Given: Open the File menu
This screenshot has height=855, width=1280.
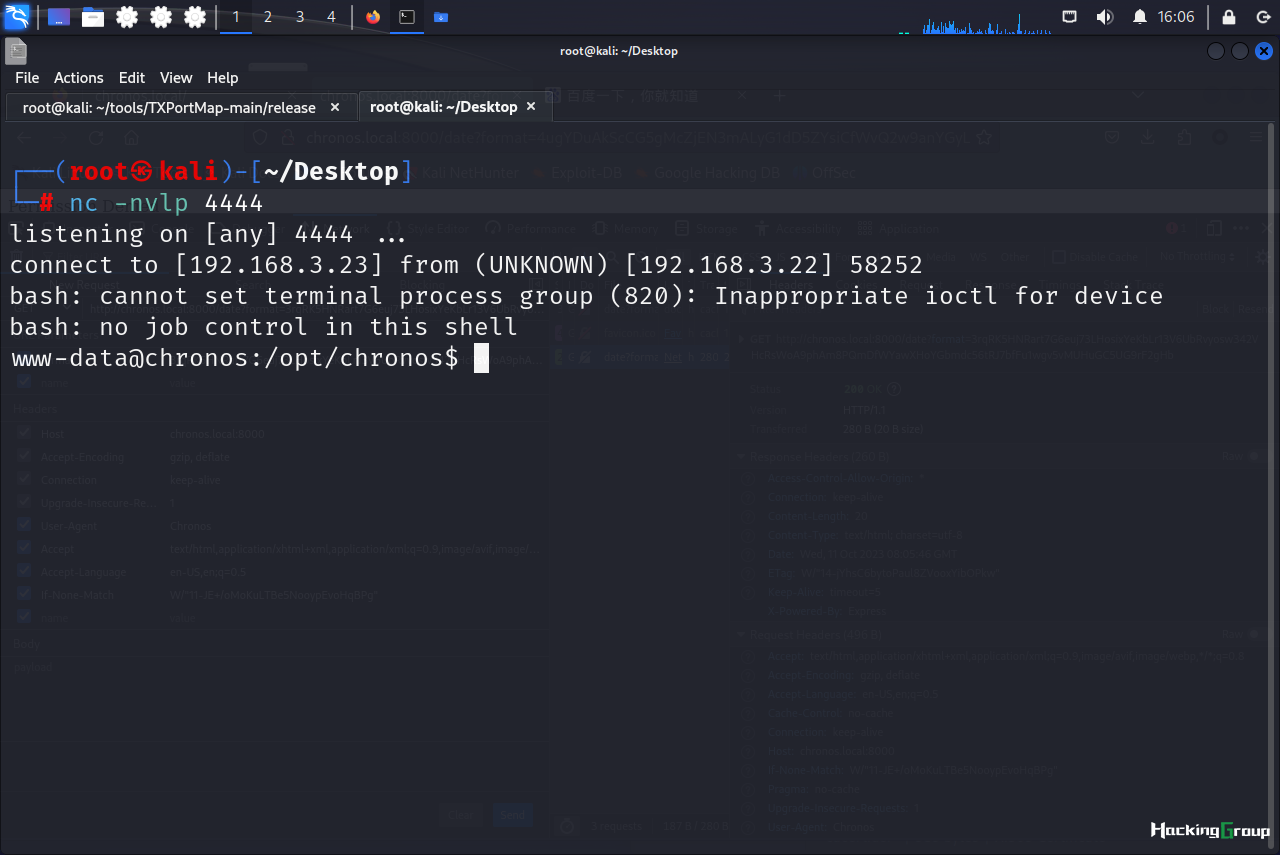Looking at the screenshot, I should pyautogui.click(x=27, y=77).
